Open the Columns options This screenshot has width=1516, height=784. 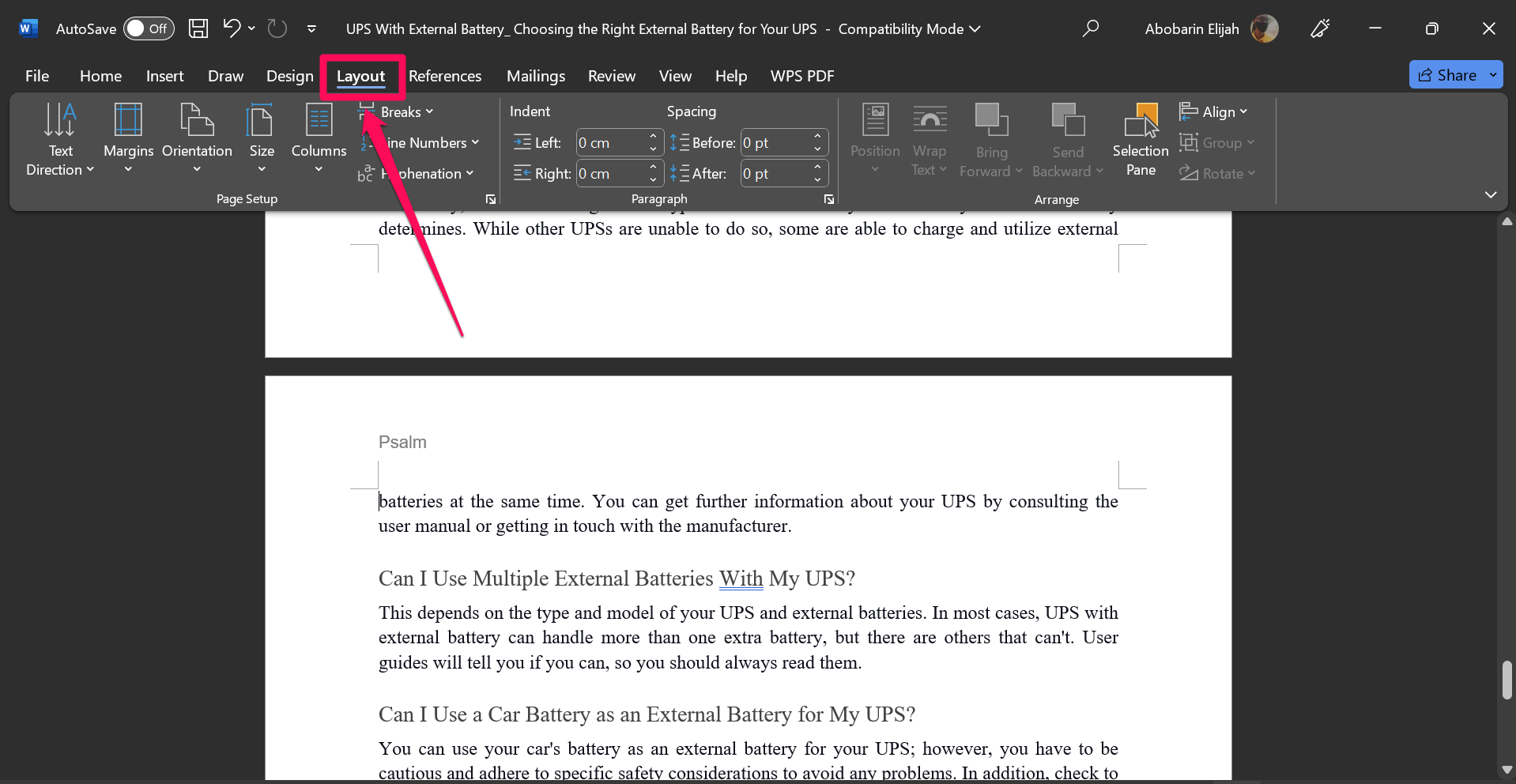(x=319, y=136)
